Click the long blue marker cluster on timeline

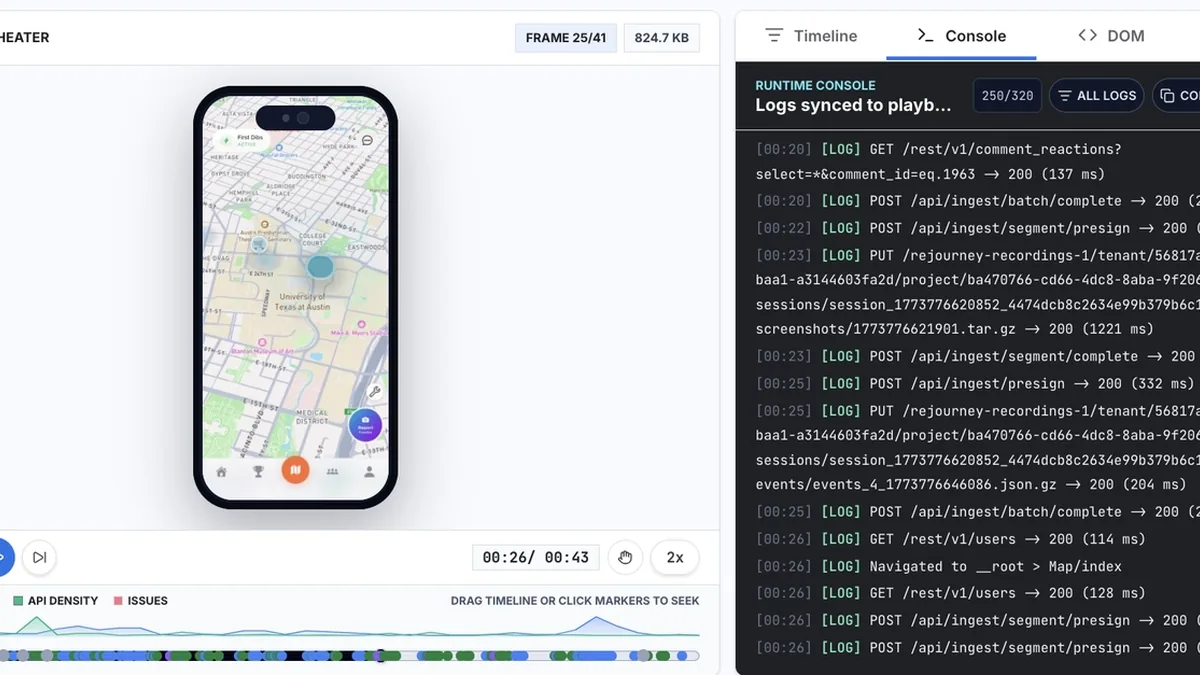pyautogui.click(x=597, y=656)
